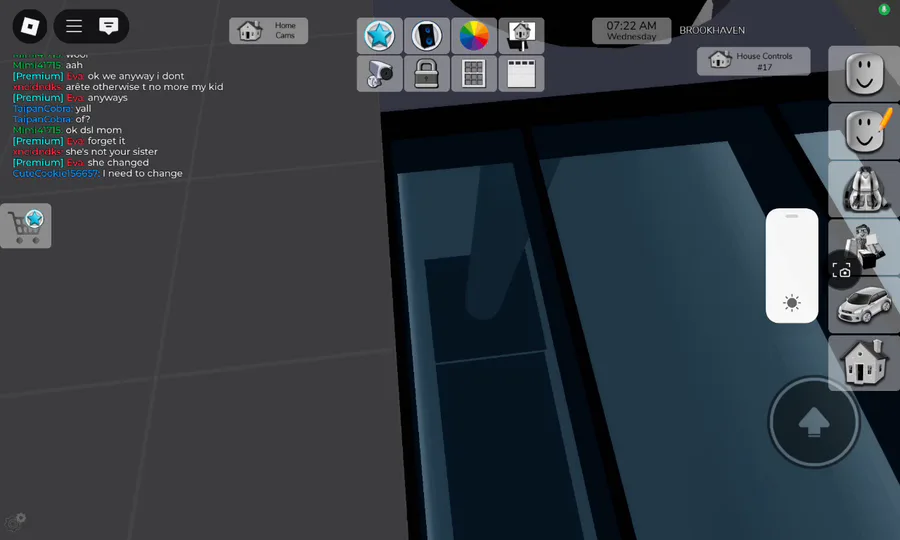Click the garage door icon

(521, 73)
